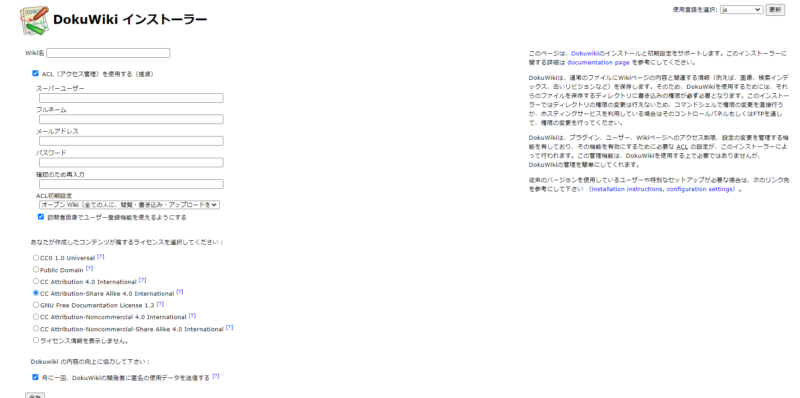Image resolution: width=800 pixels, height=398 pixels.
Task: Disable monthly anonymous usage data sending
Action: point(35,377)
